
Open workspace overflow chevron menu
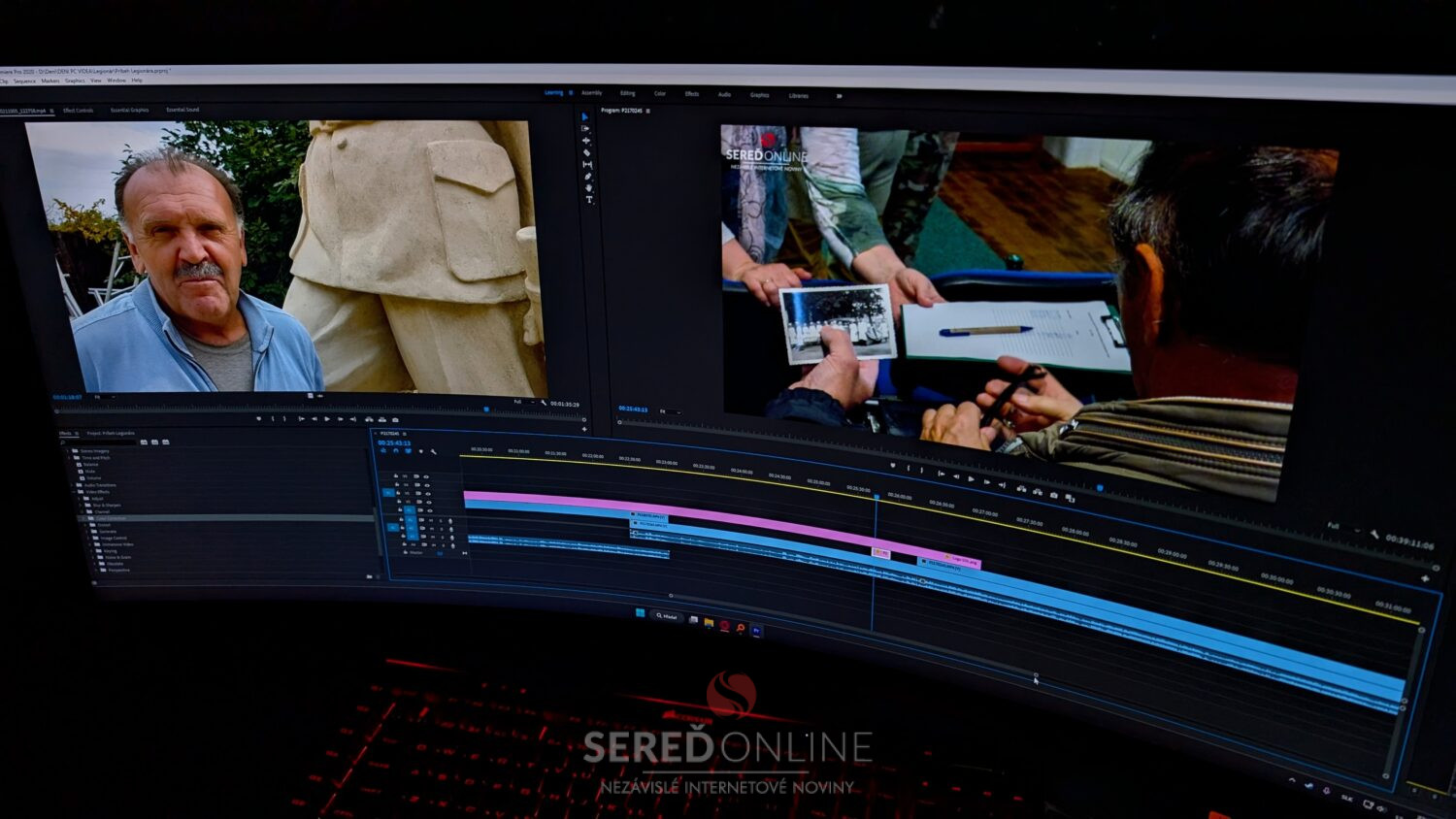coord(839,96)
